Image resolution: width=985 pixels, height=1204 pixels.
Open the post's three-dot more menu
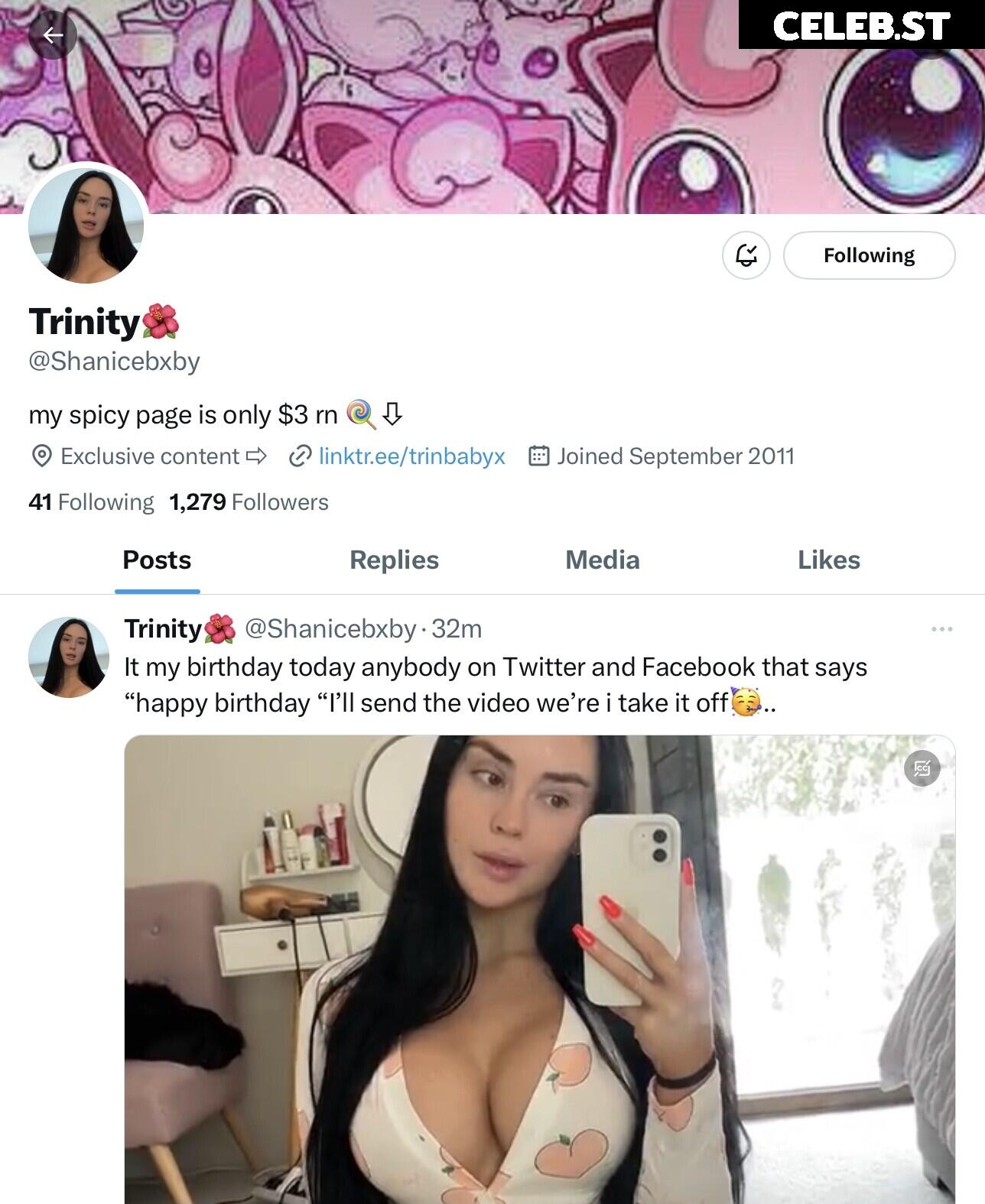pyautogui.click(x=941, y=629)
